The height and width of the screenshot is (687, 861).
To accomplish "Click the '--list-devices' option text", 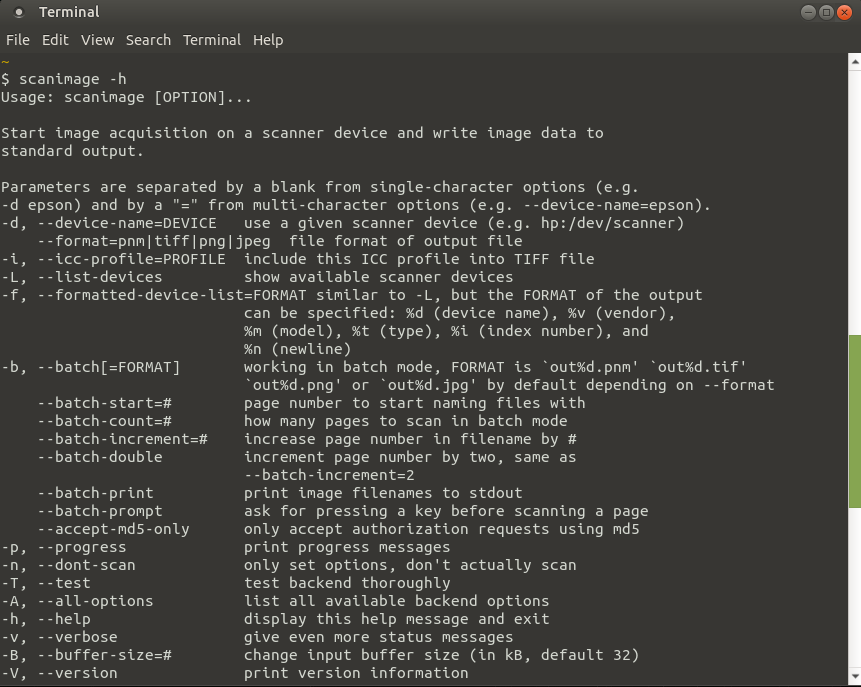I will [100, 277].
